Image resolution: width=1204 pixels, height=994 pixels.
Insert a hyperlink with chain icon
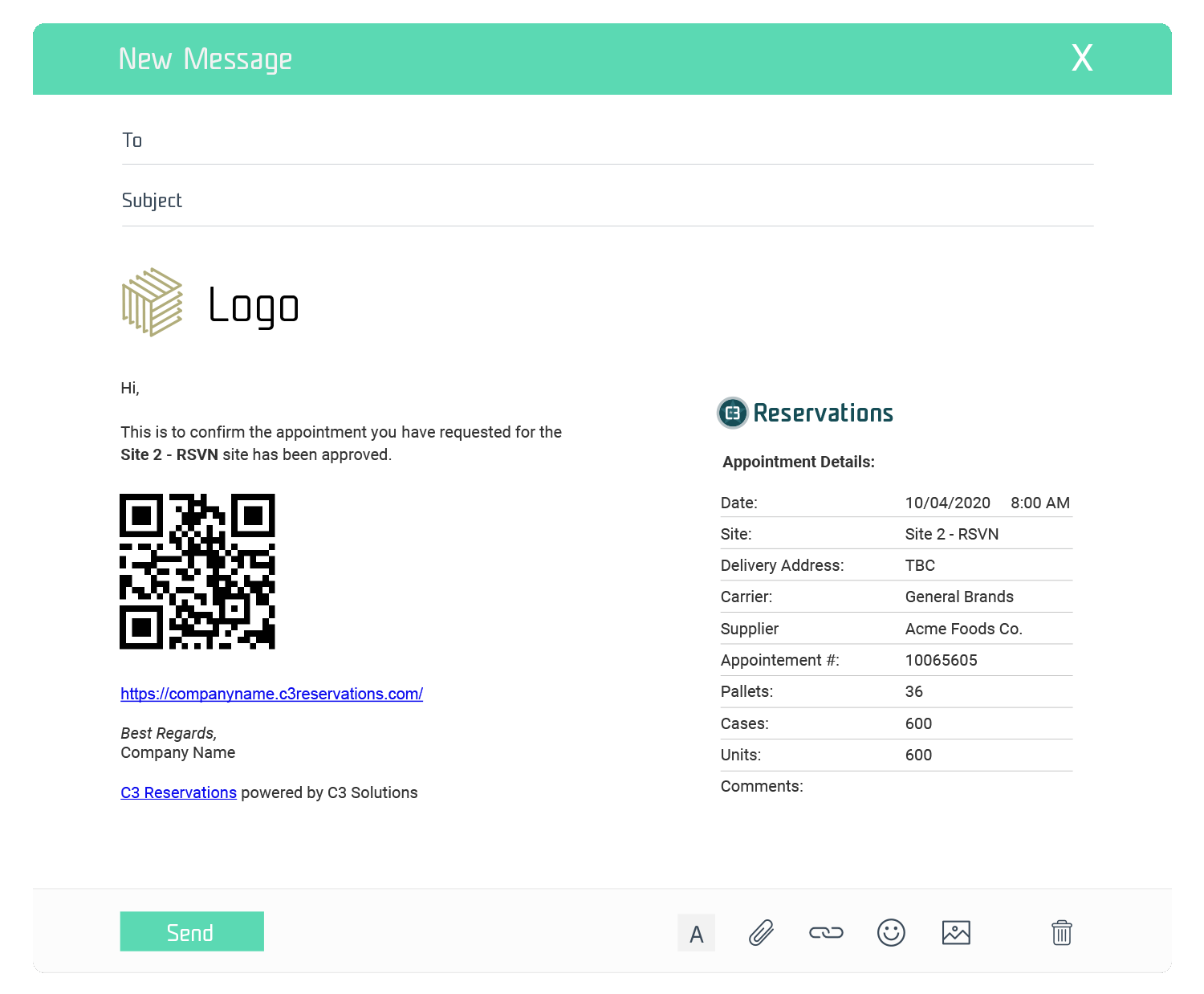coord(826,933)
